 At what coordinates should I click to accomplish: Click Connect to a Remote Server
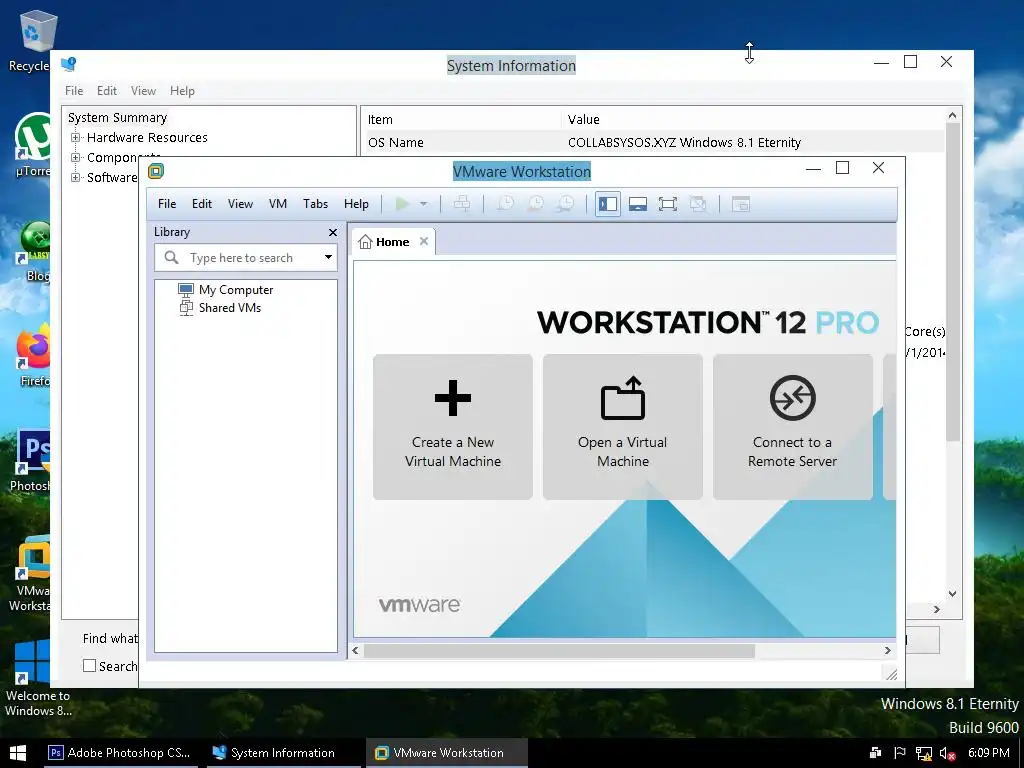pos(792,427)
